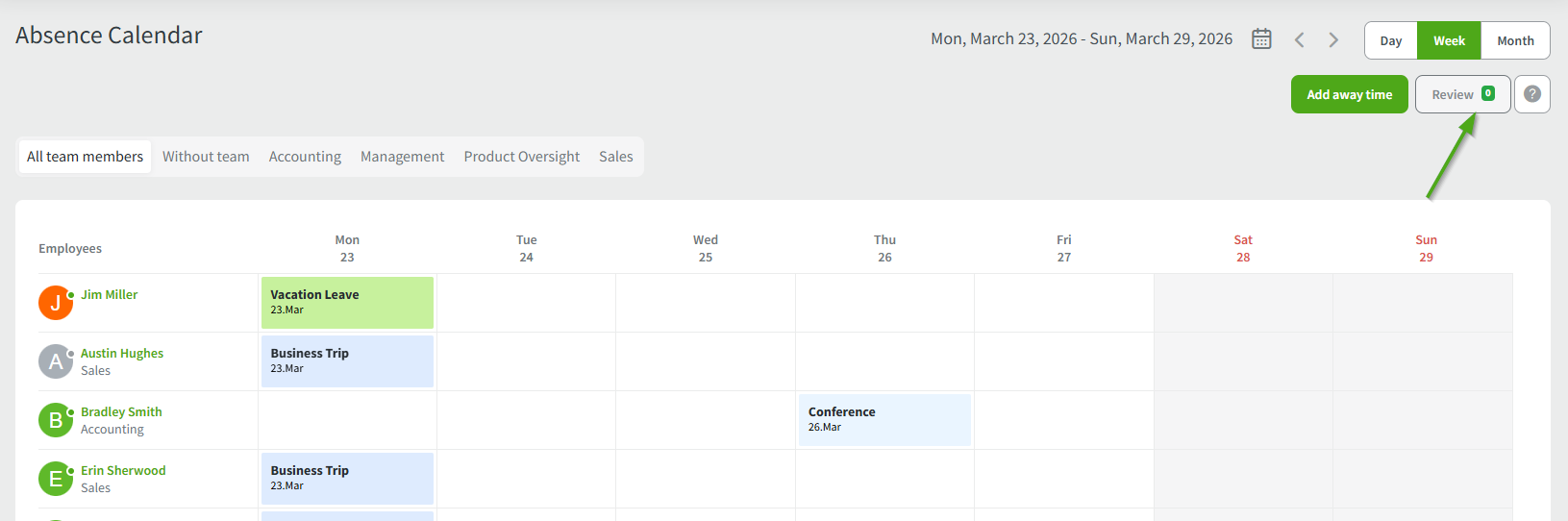Switch calendar to Day view

[x=1390, y=41]
